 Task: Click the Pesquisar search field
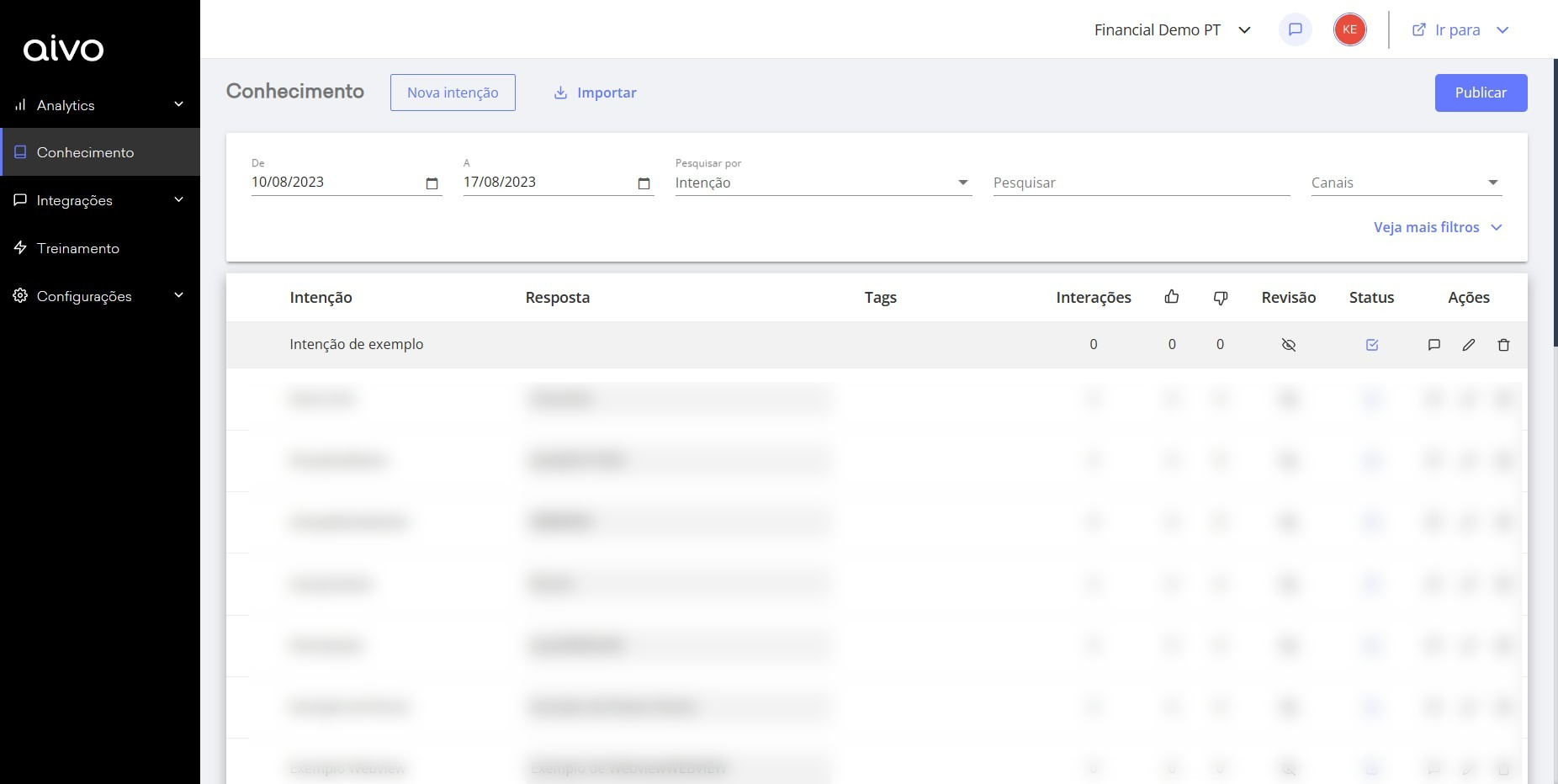pos(1141,183)
